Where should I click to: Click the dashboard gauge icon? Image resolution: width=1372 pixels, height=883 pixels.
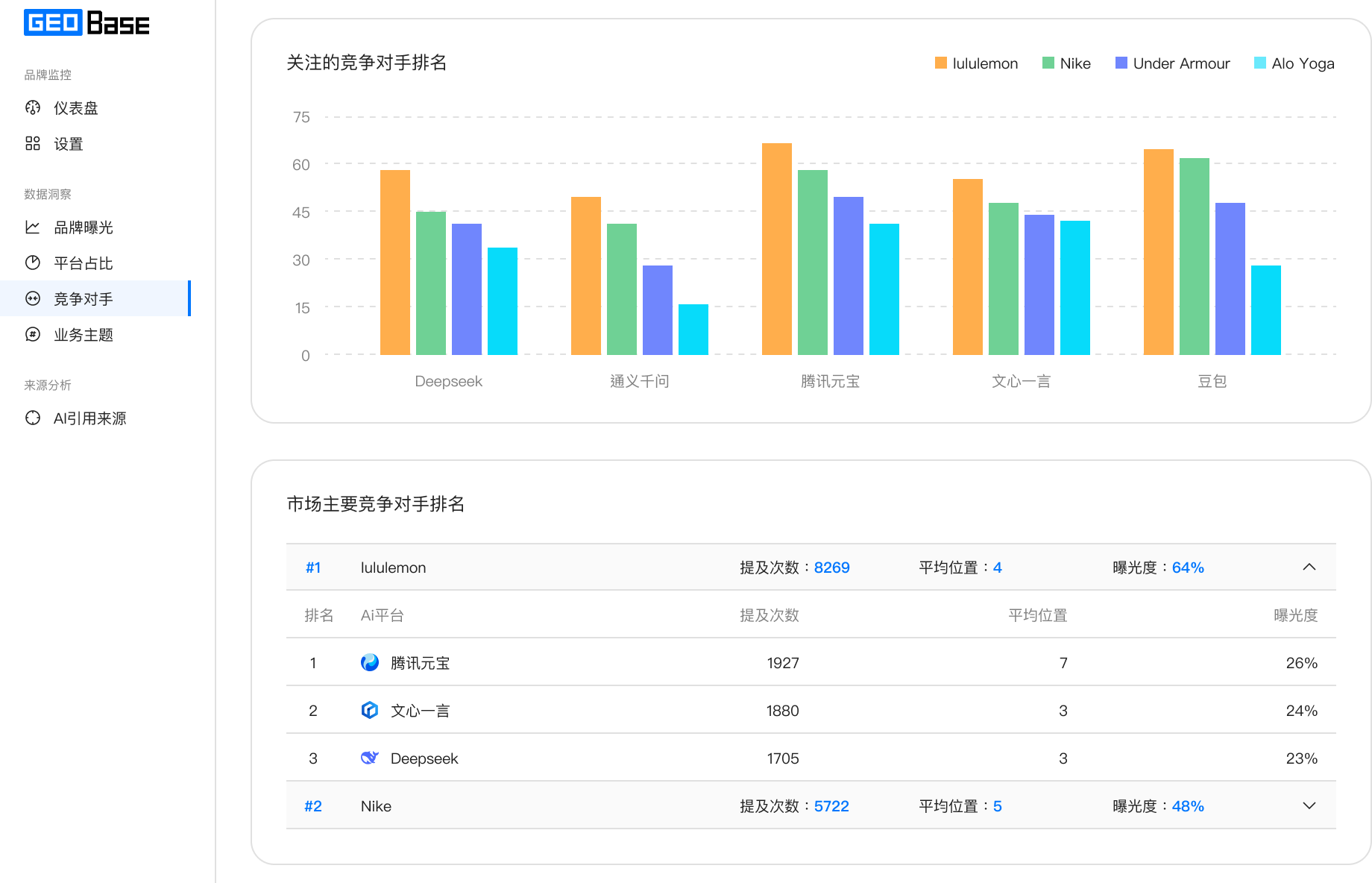(x=33, y=108)
